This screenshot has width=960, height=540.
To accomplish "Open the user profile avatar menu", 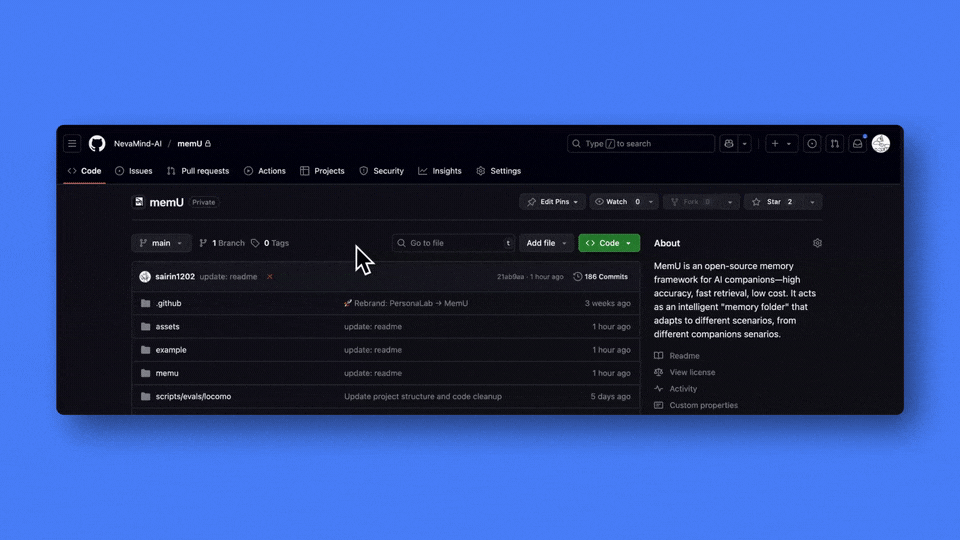I will point(880,144).
